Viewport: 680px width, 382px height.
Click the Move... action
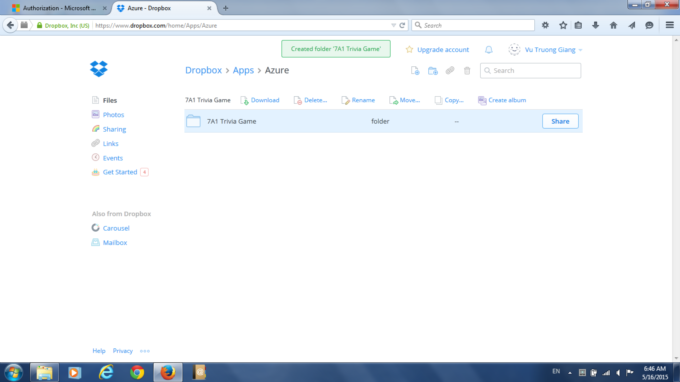pyautogui.click(x=405, y=100)
